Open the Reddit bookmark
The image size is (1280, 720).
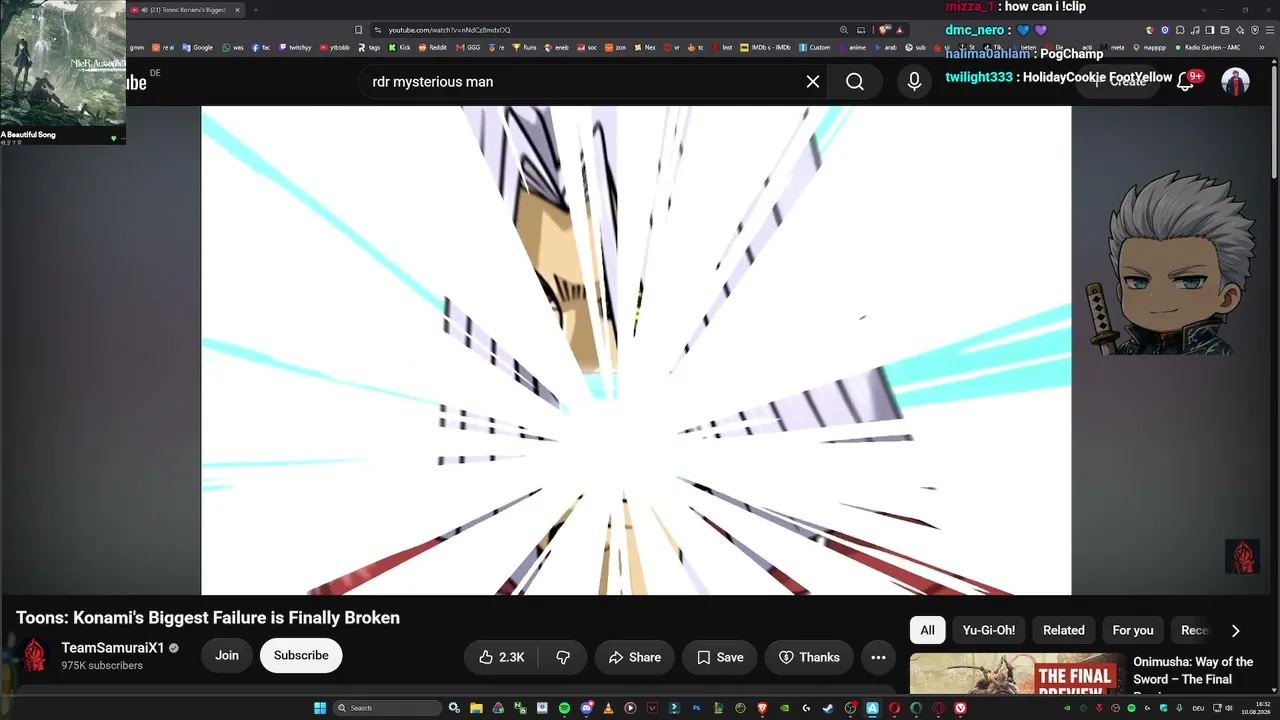[433, 47]
